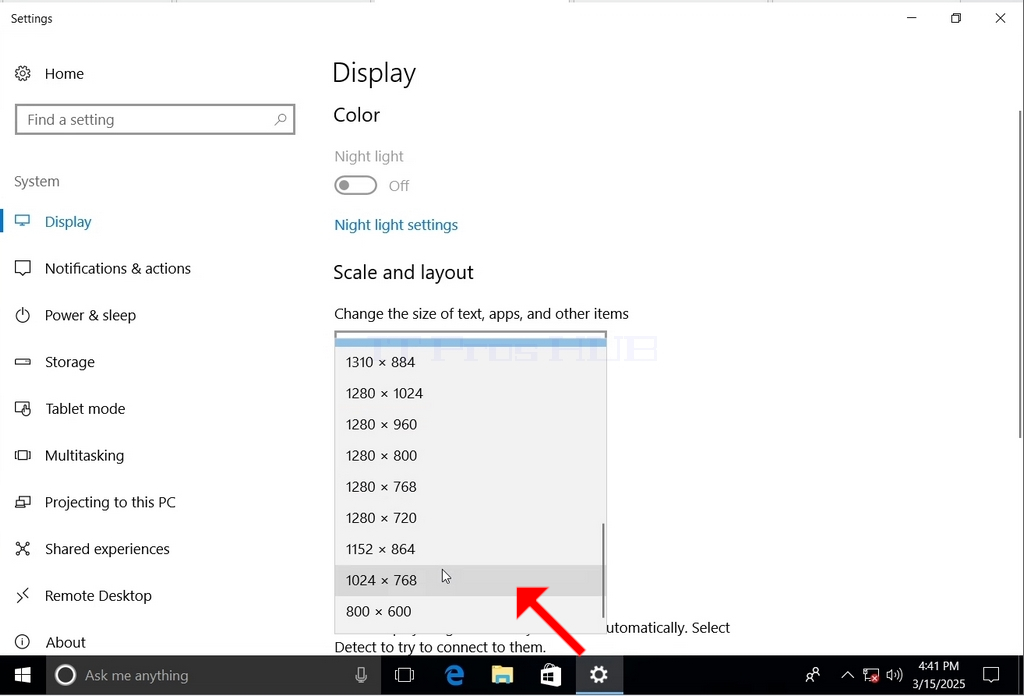Click the About info icon

click(x=23, y=642)
